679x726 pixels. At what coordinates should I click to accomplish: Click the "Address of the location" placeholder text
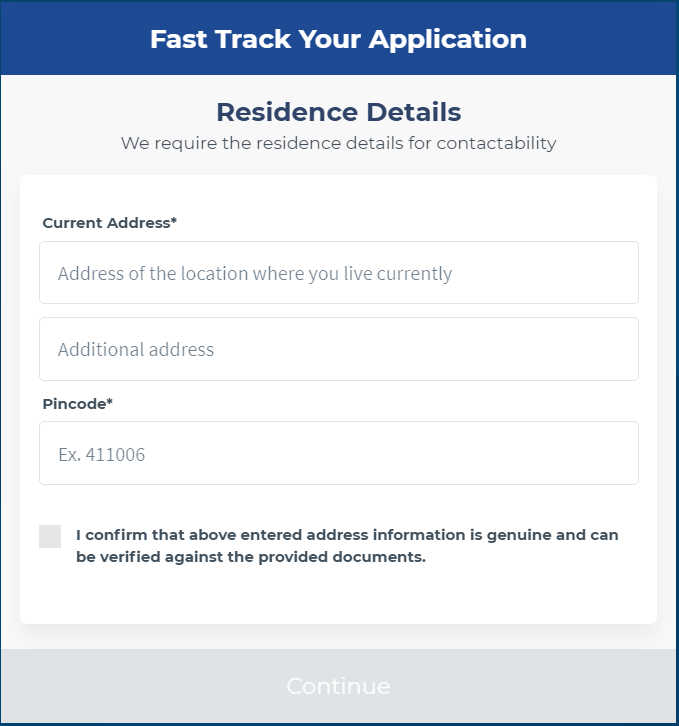coord(255,274)
